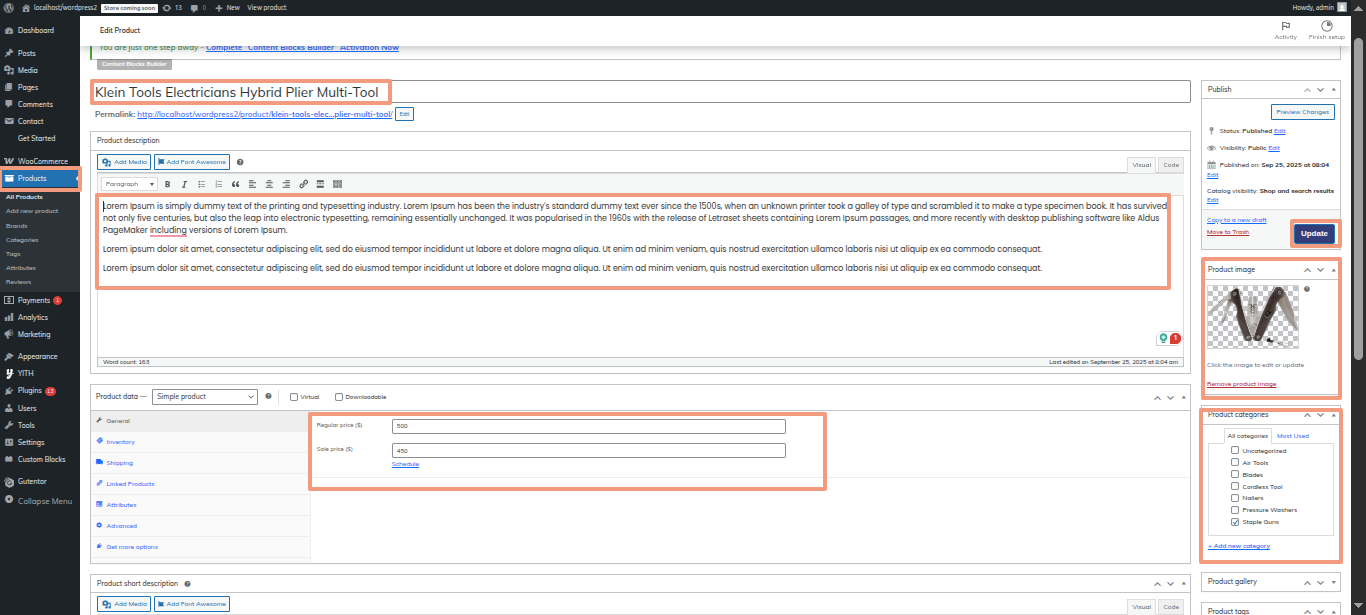Image resolution: width=1366 pixels, height=615 pixels.
Task: Enable the Downloadable product checkbox
Action: pyautogui.click(x=339, y=397)
